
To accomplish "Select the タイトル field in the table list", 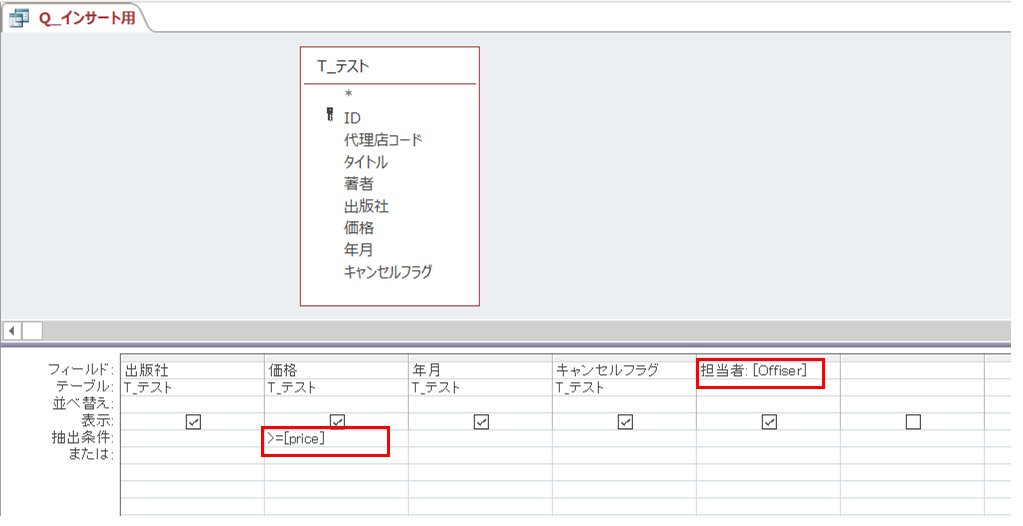I will pyautogui.click(x=365, y=162).
